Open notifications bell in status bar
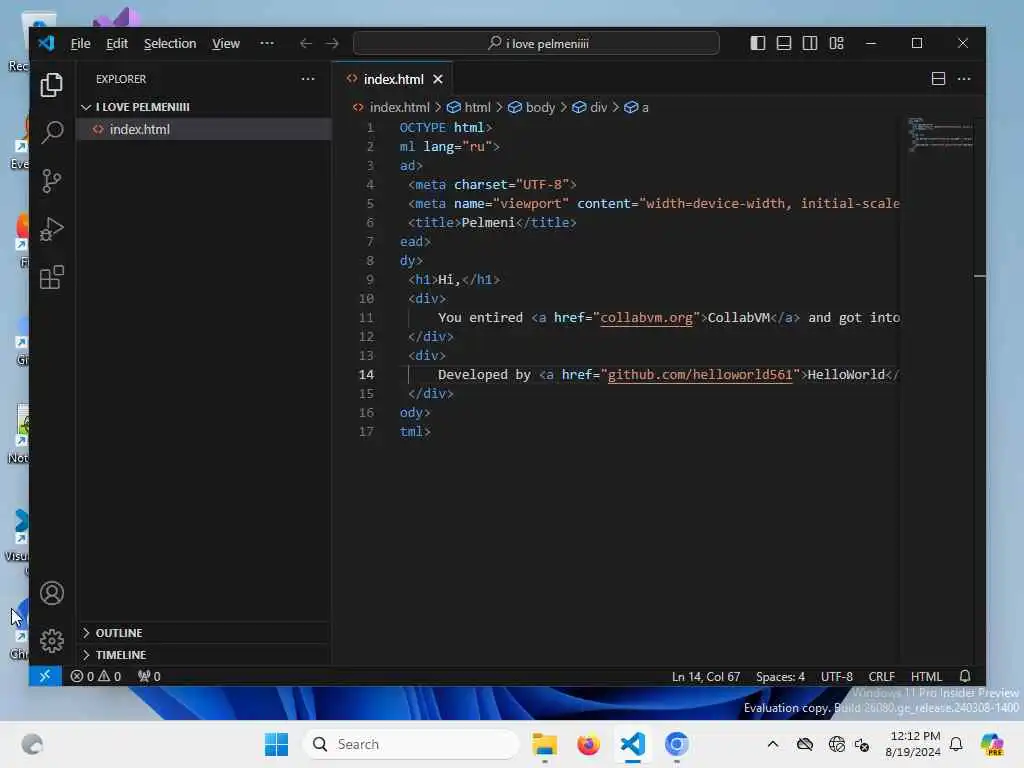The height and width of the screenshot is (768, 1024). tap(965, 676)
